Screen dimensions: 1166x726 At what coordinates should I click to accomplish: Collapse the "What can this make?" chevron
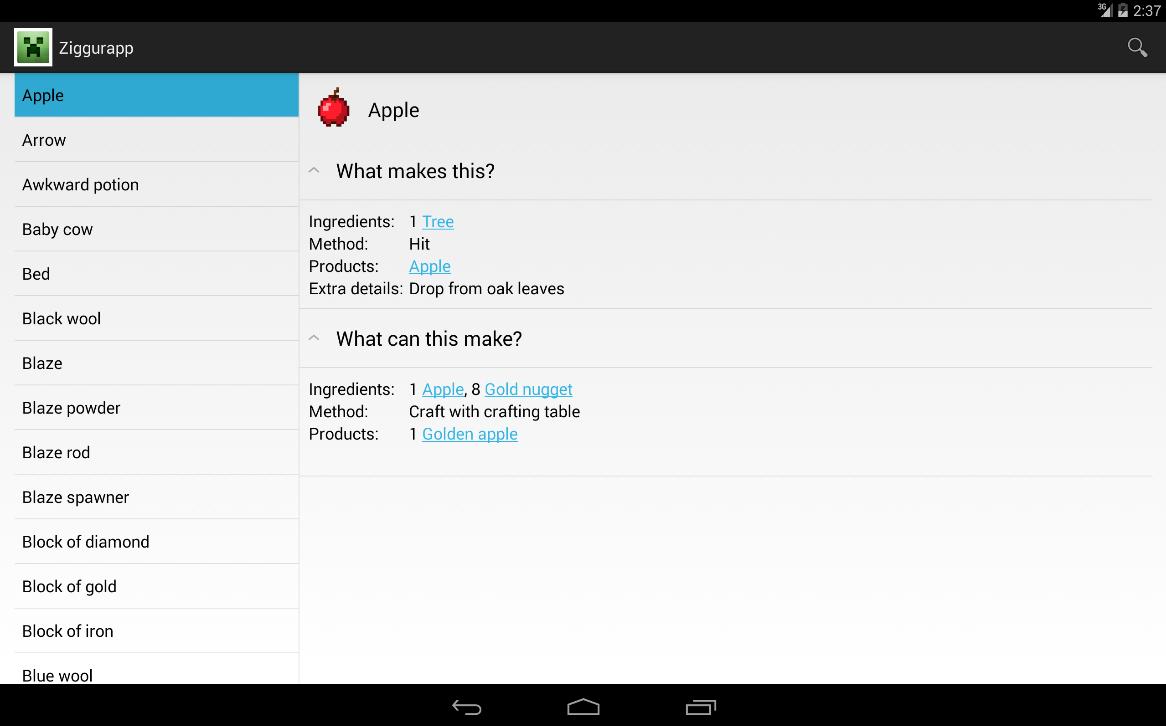click(x=314, y=339)
